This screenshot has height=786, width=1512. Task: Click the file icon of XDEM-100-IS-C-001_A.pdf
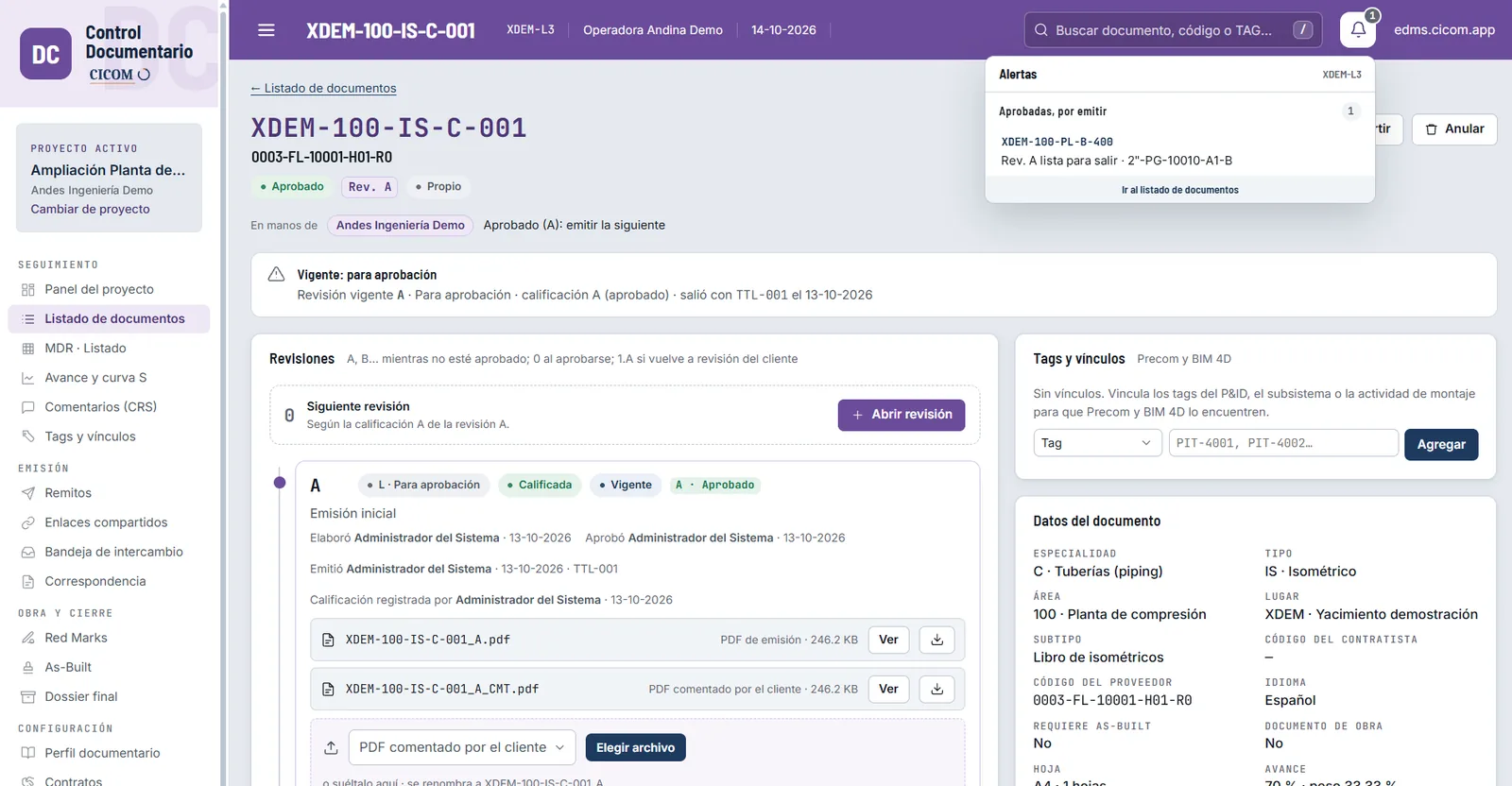[328, 640]
